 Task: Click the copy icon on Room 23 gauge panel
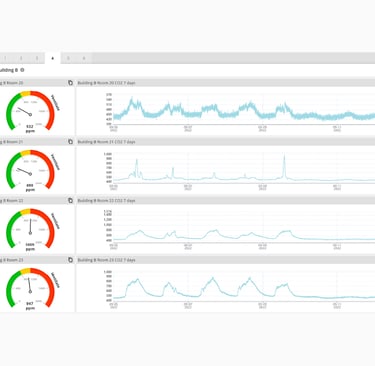point(70,260)
